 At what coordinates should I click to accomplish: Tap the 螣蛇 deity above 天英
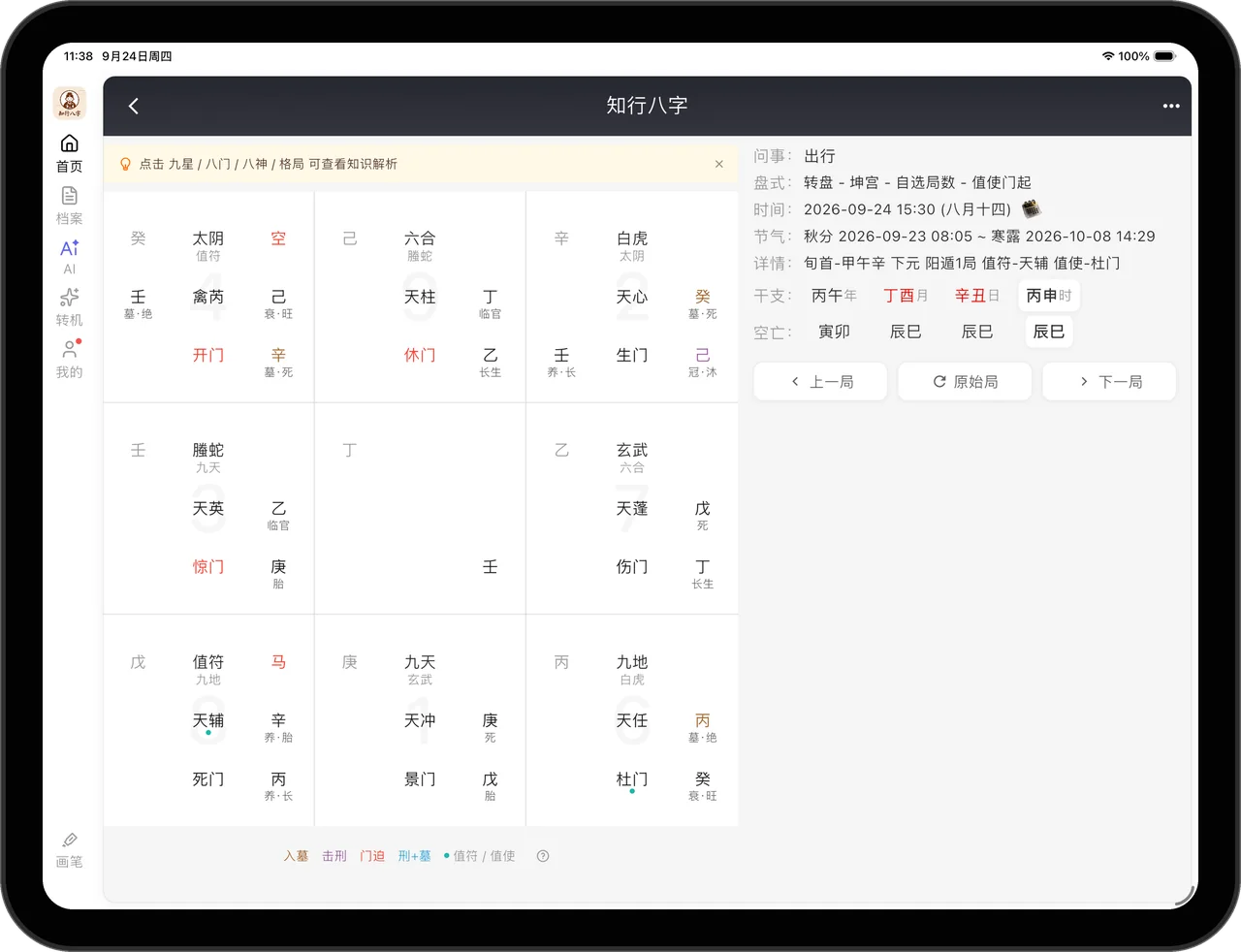(208, 450)
